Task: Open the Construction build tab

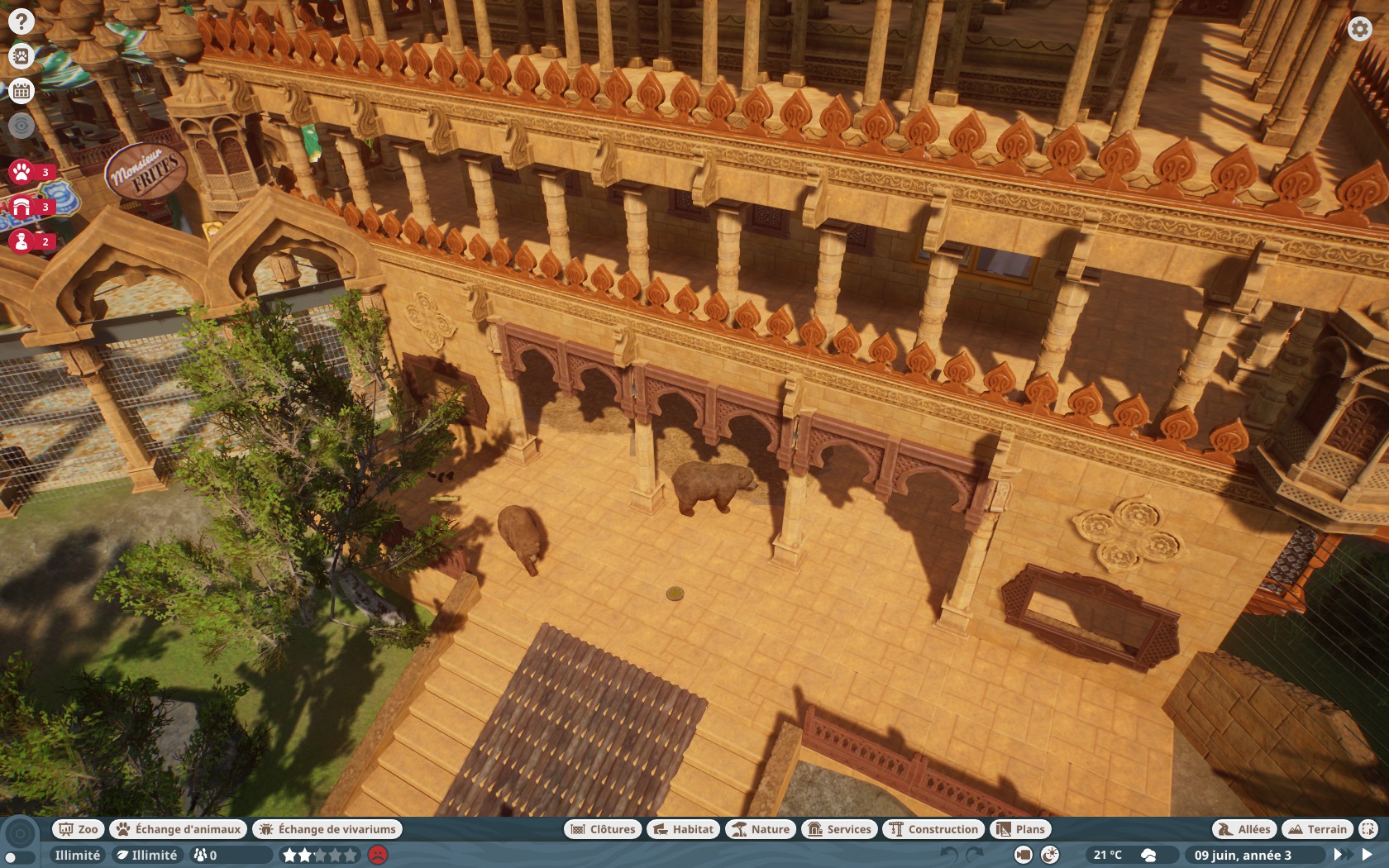Action: click(933, 829)
